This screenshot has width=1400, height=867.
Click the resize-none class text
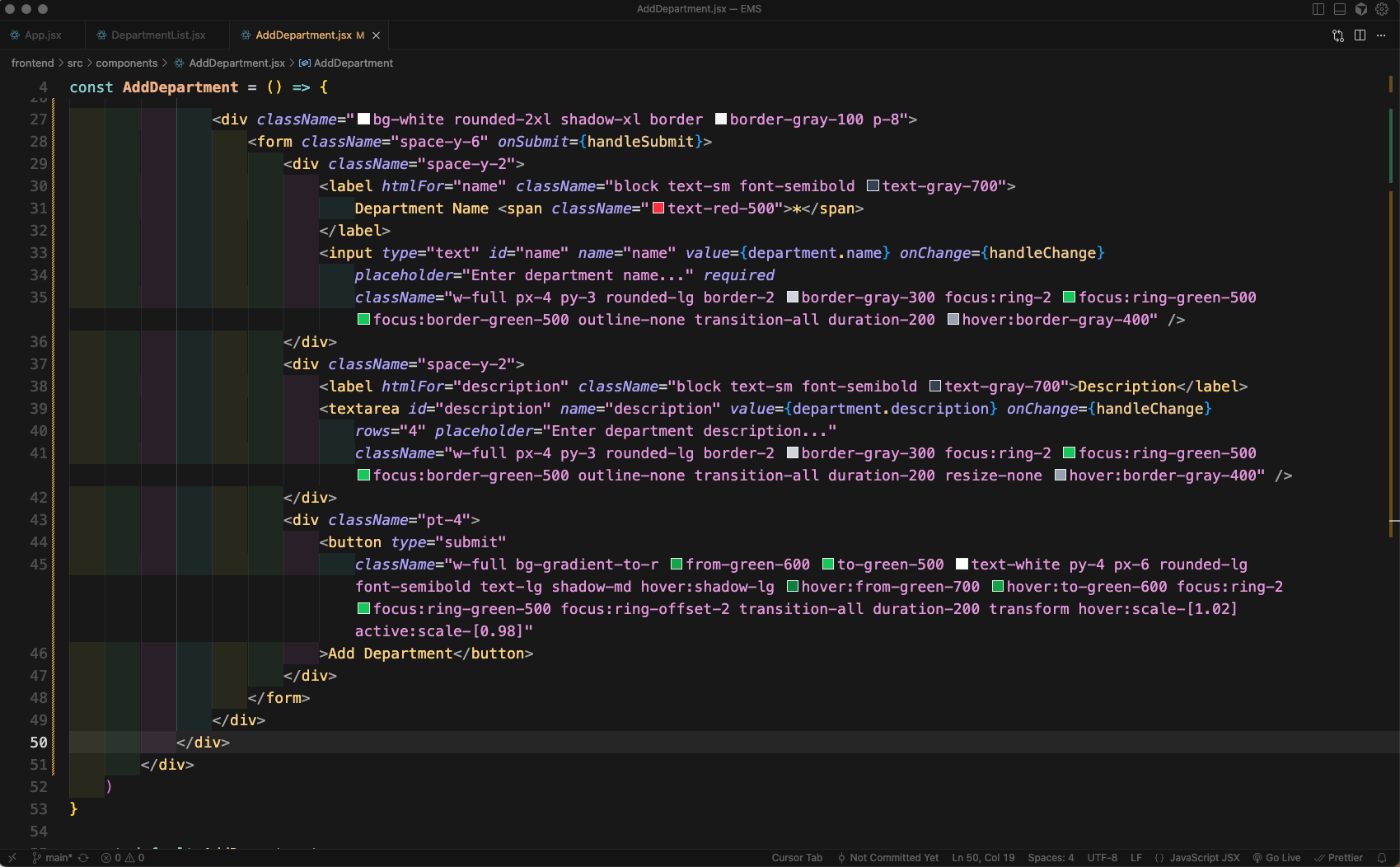[994, 476]
